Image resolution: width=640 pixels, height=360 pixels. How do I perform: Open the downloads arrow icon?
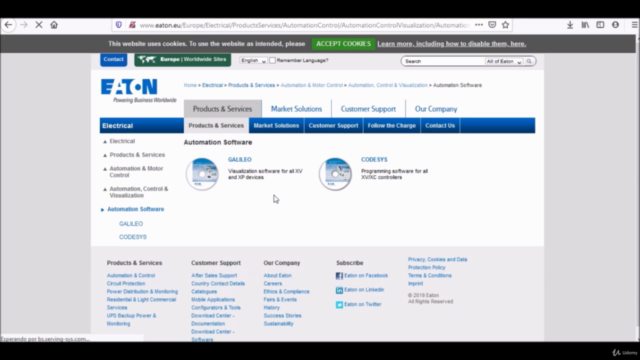click(570, 25)
